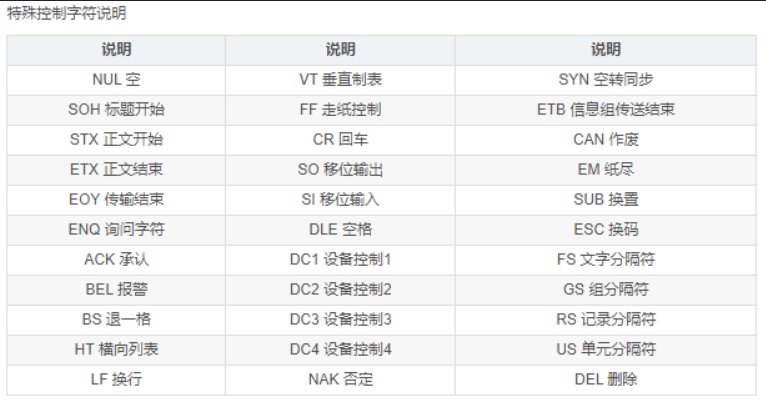Select the NUL 空 cell
766x411 pixels.
point(116,79)
